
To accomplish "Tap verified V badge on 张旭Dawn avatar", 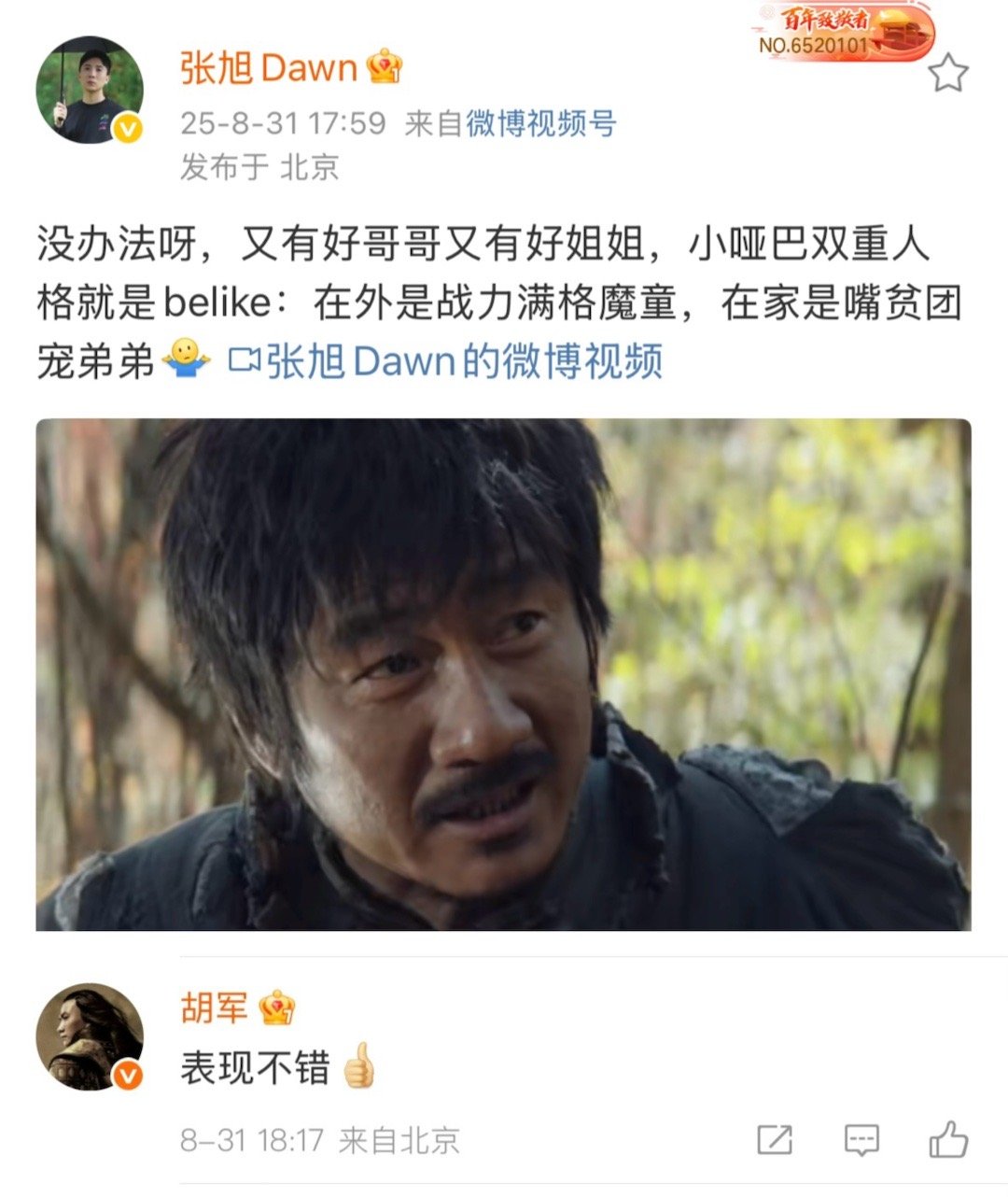I will pos(128,129).
